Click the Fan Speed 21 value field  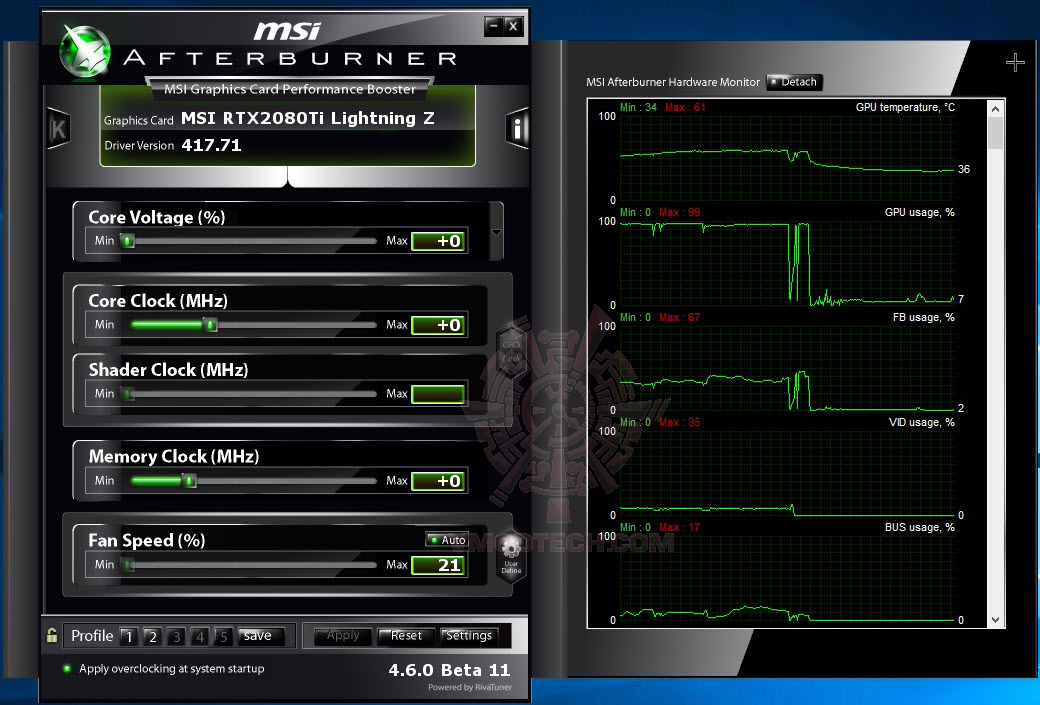pyautogui.click(x=438, y=565)
